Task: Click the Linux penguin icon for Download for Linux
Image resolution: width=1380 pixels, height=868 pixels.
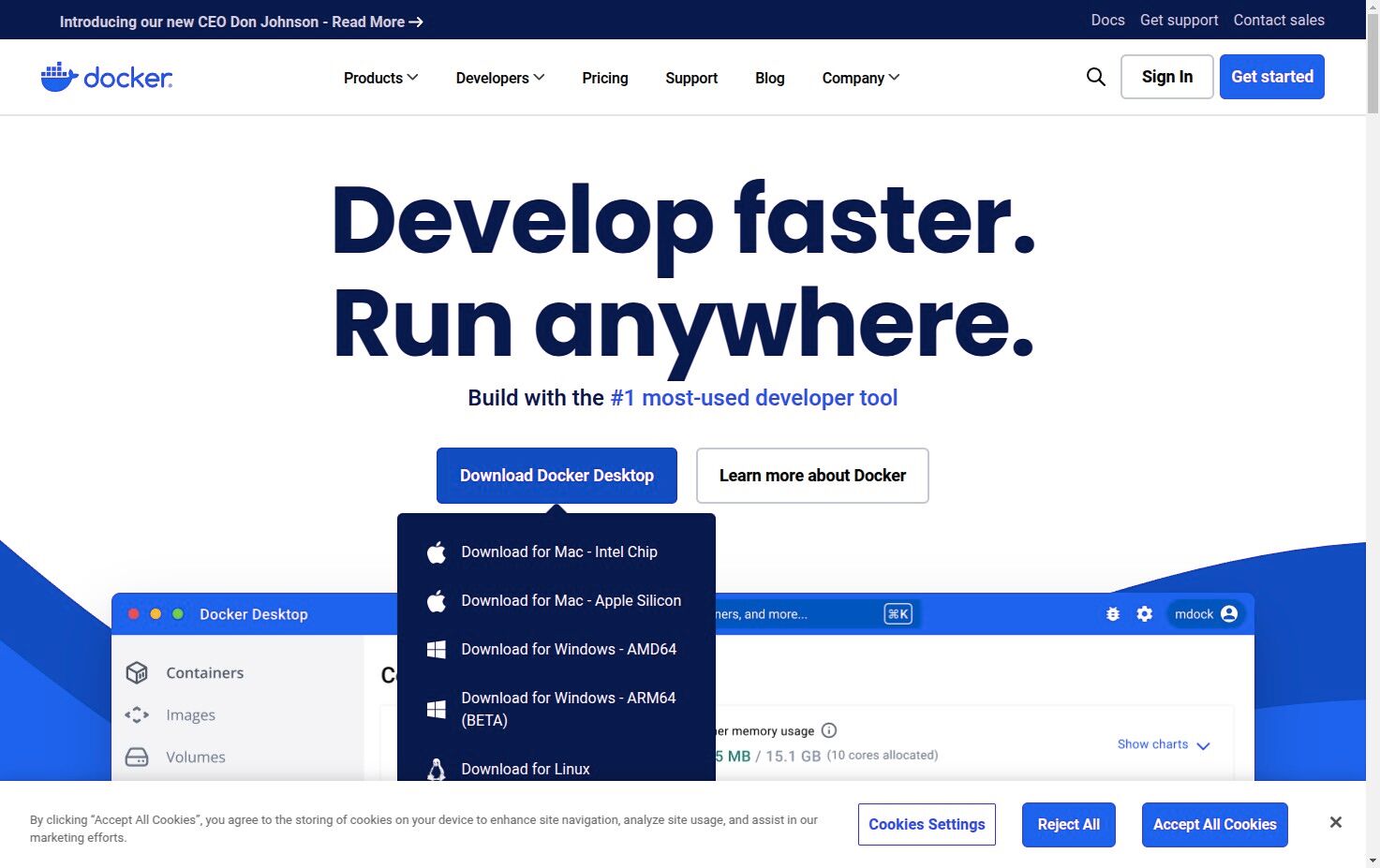Action: tap(437, 769)
